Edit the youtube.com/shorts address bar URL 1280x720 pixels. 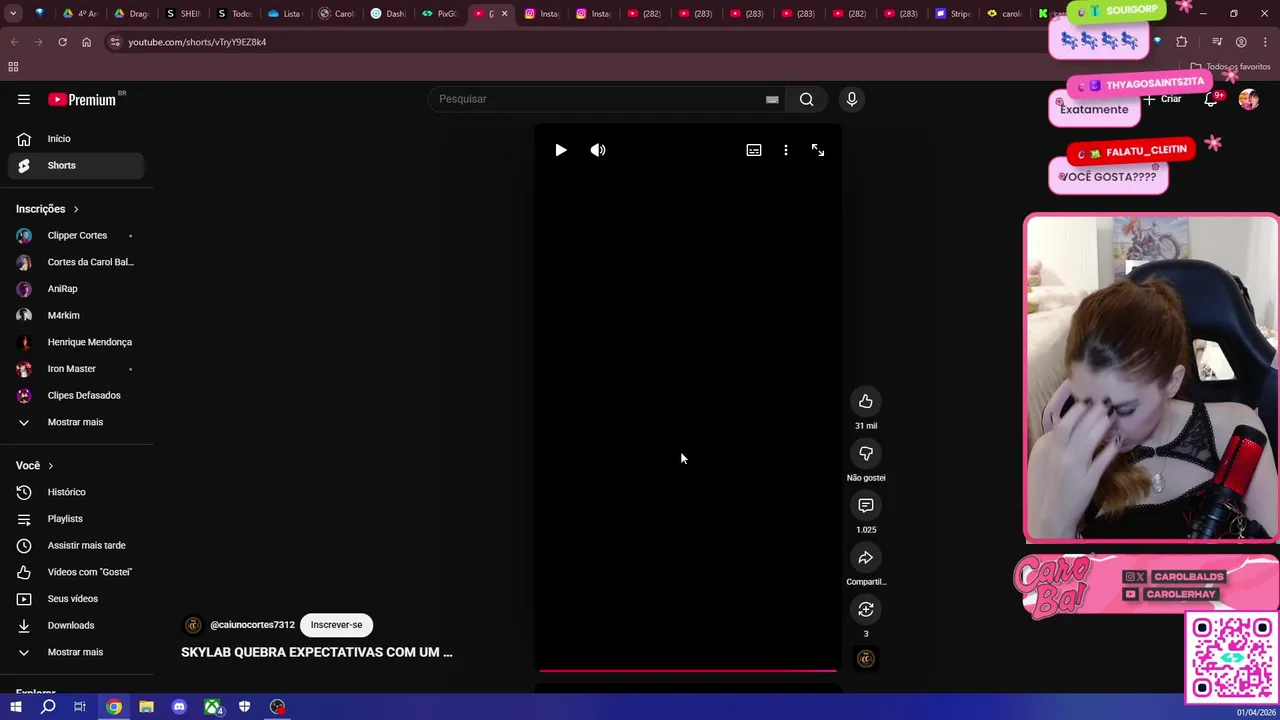[x=197, y=42]
